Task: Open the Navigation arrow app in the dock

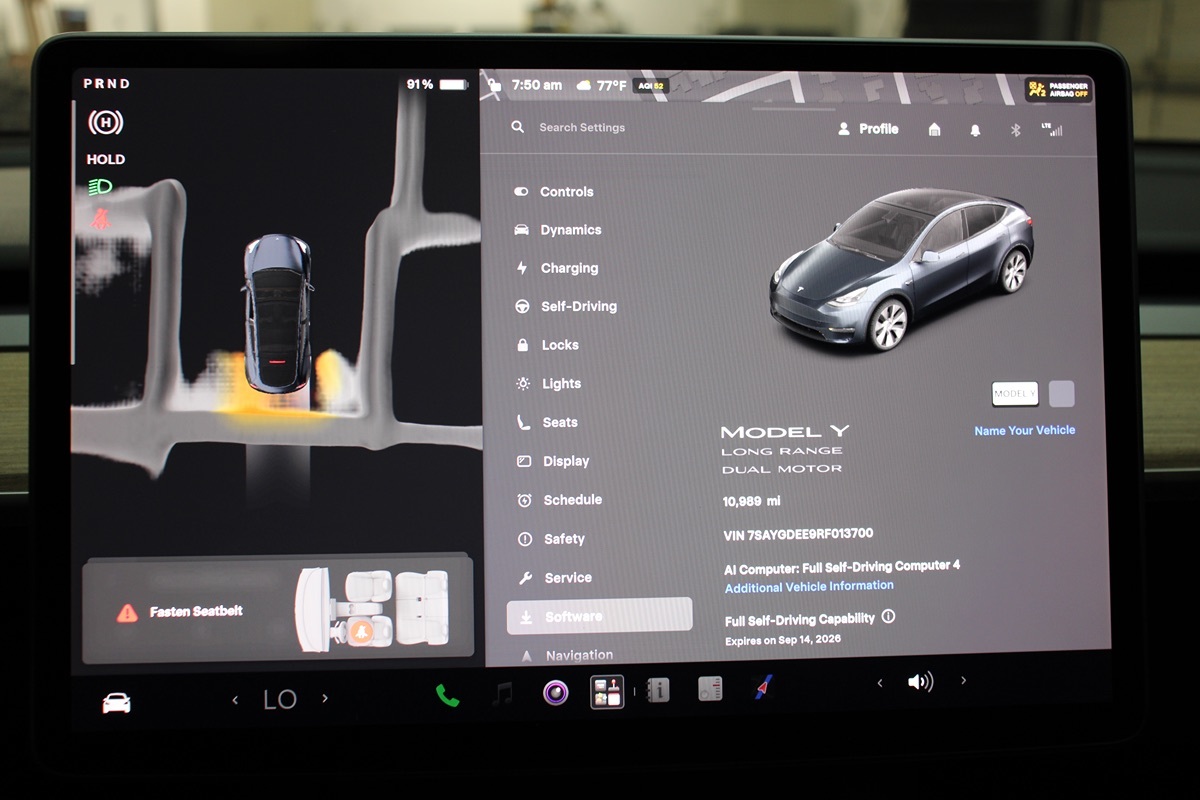Action: (763, 687)
